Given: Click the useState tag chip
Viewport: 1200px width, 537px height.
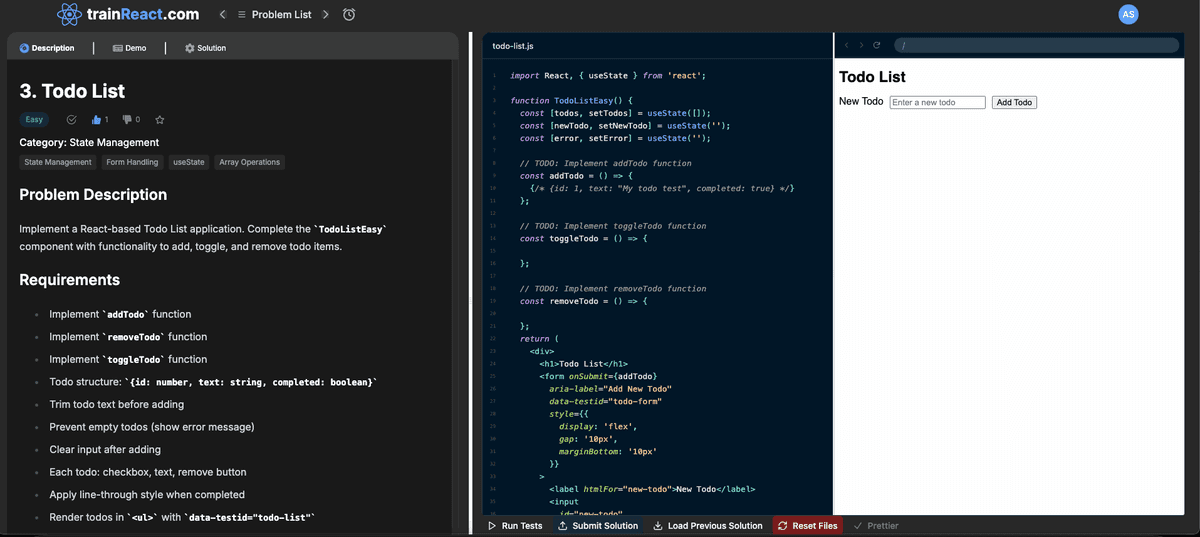Looking at the screenshot, I should click(189, 162).
